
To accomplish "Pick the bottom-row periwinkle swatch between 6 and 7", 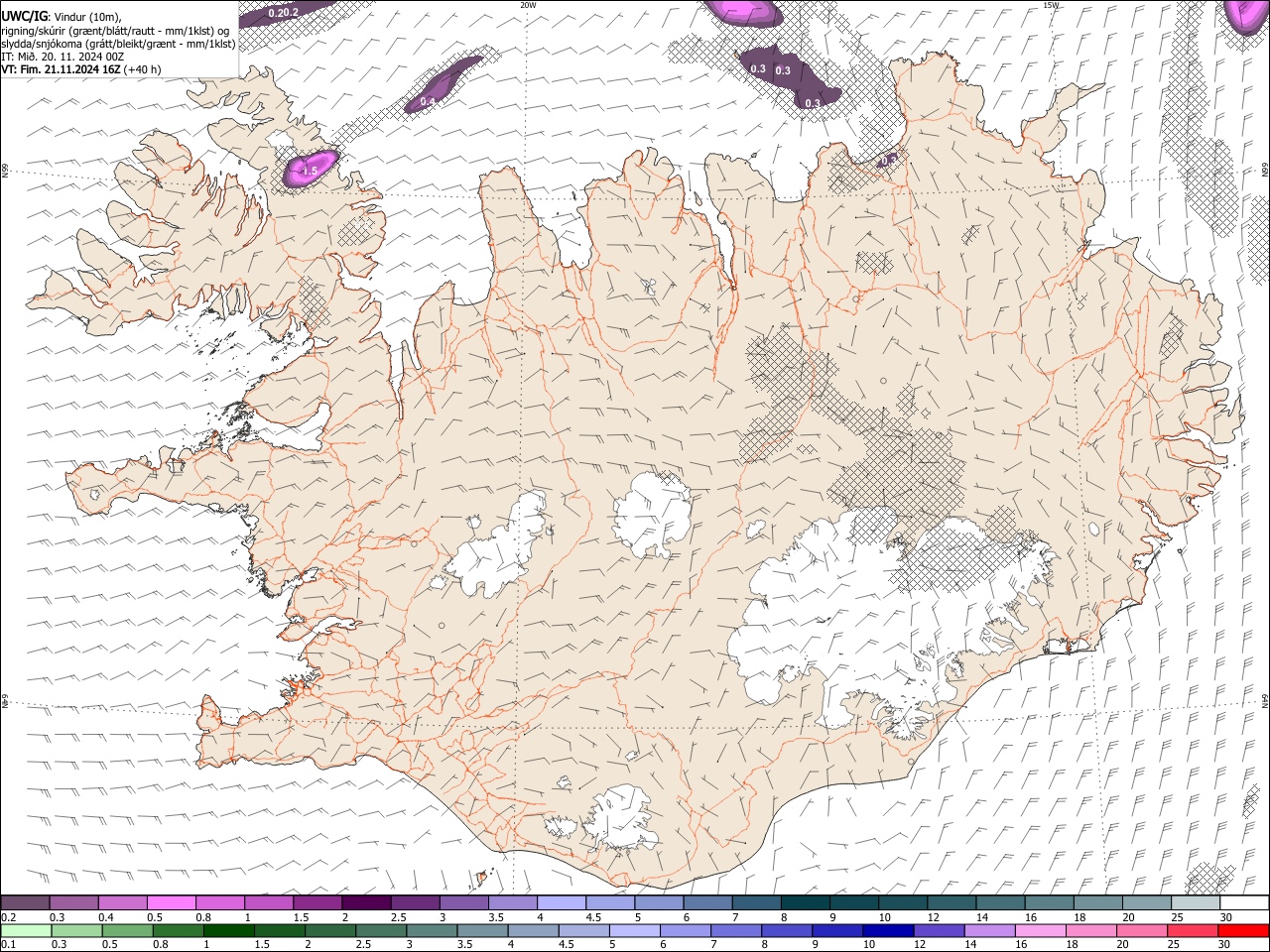I will point(685,930).
